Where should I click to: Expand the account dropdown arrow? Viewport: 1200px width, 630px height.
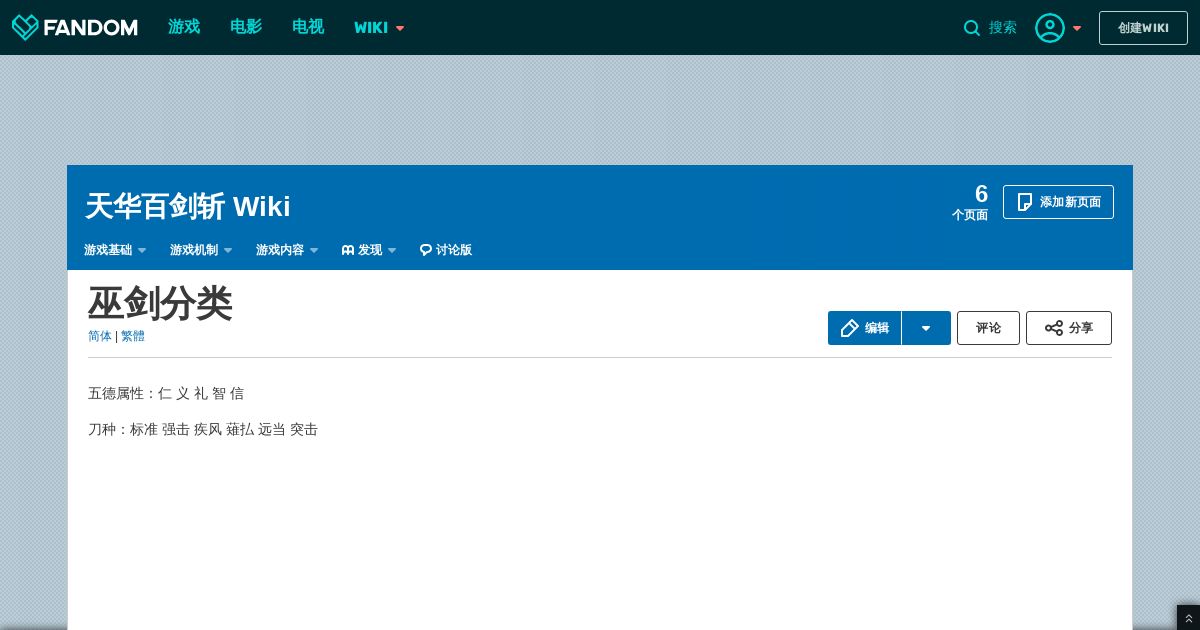[1077, 29]
